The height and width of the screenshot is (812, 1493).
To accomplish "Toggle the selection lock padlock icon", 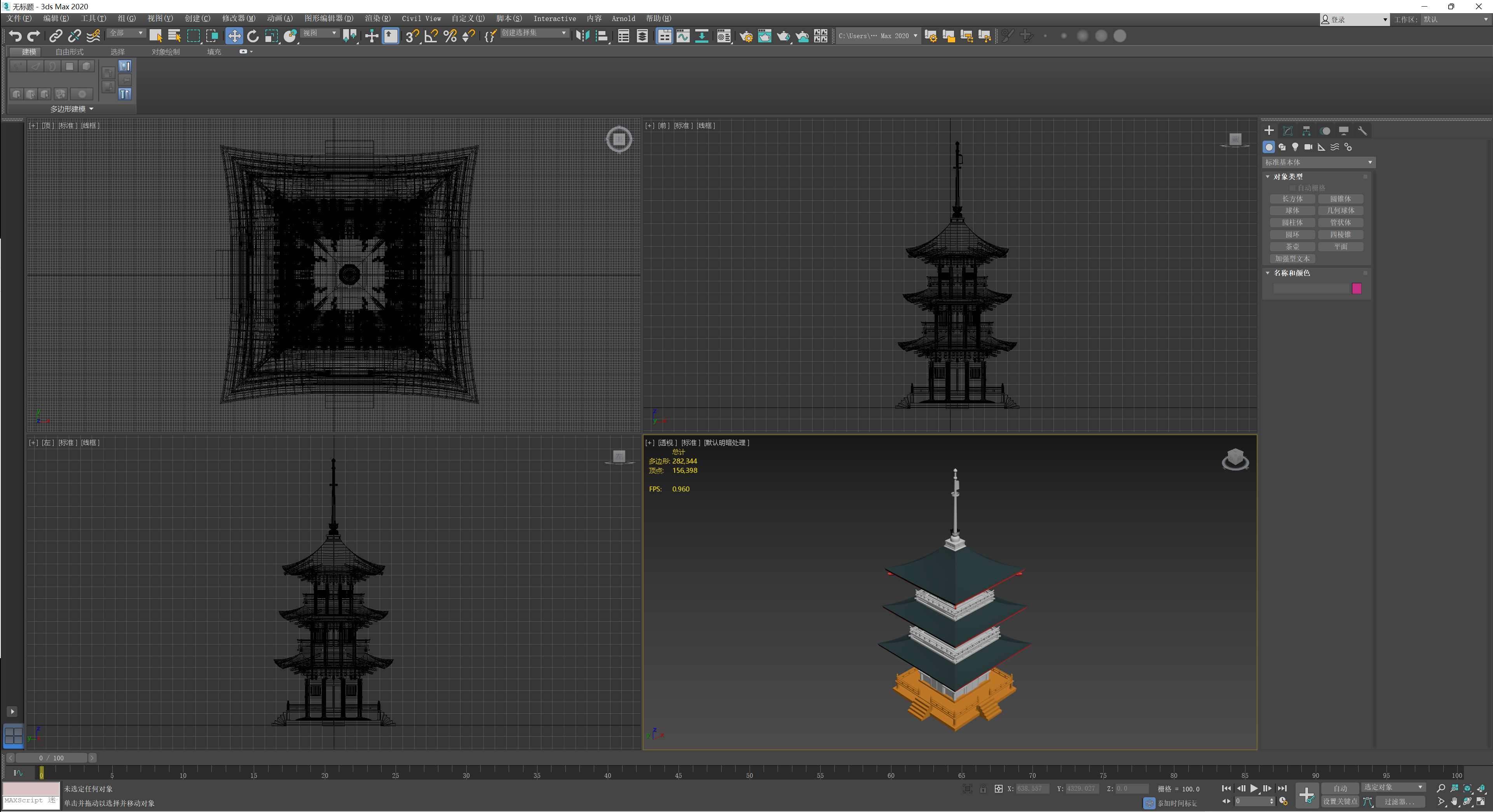I will [983, 789].
